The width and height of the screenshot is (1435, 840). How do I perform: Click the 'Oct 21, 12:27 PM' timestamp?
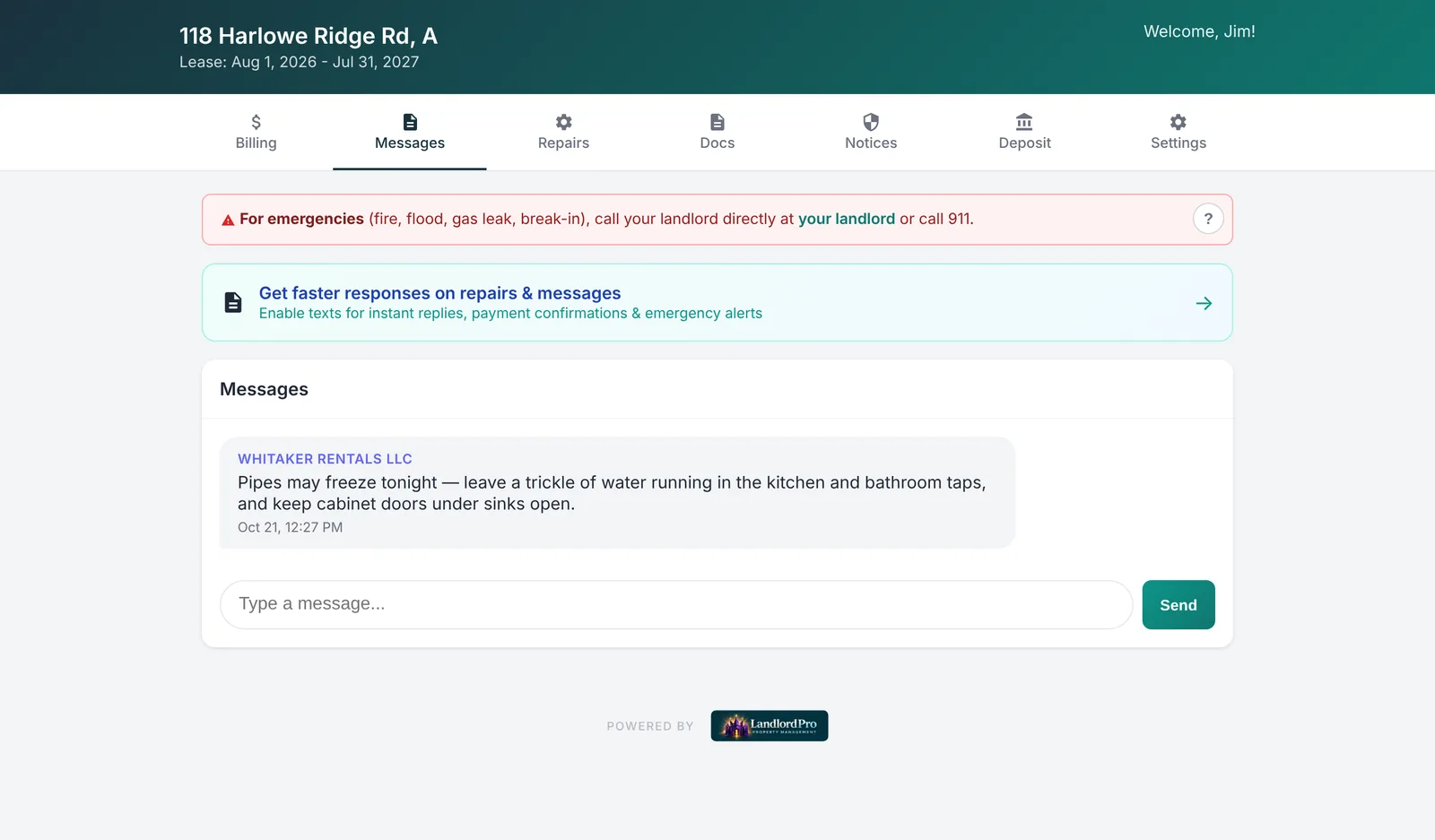(290, 527)
